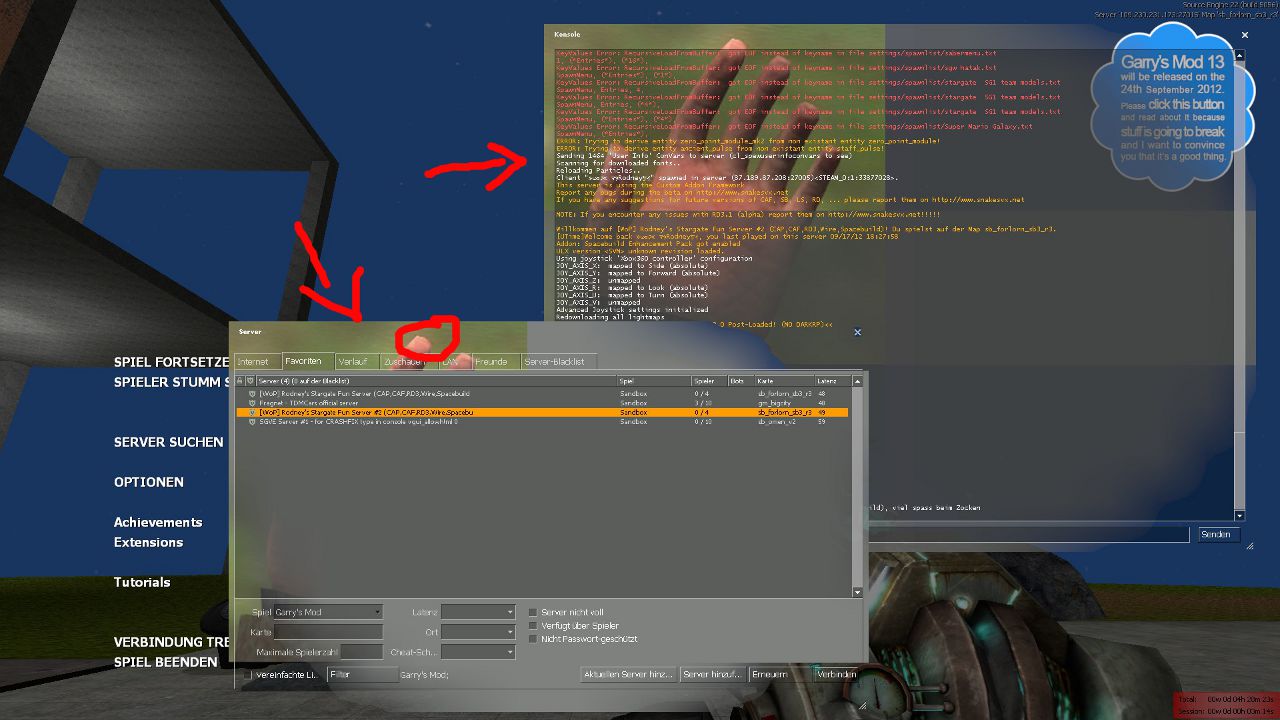This screenshot has width=1280, height=720.
Task: Click the VAC shield column header icon
Action: [250, 381]
